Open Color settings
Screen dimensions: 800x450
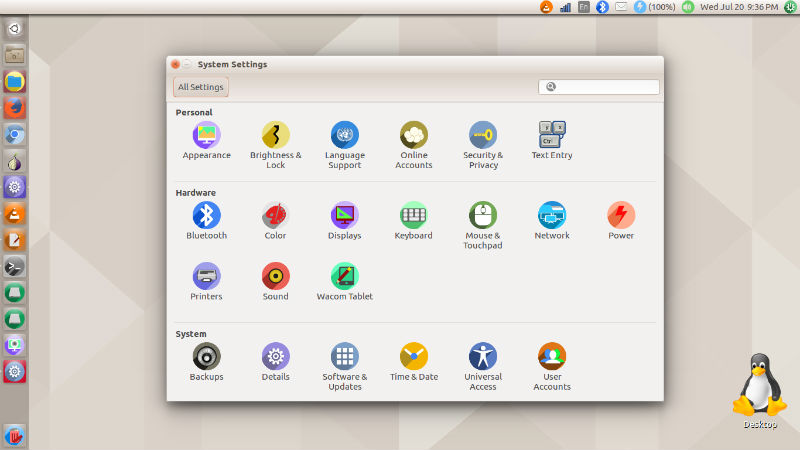276,221
